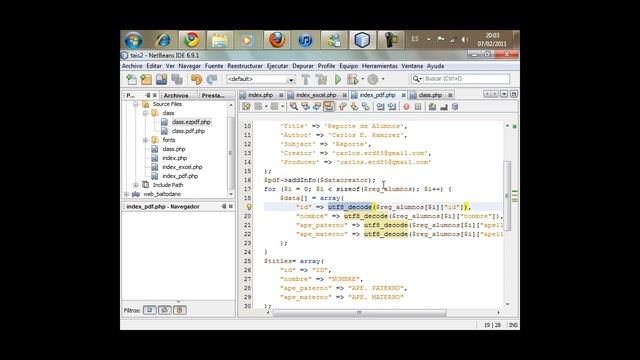Click the Profile Project icon
This screenshot has width=640, height=360.
click(x=373, y=79)
